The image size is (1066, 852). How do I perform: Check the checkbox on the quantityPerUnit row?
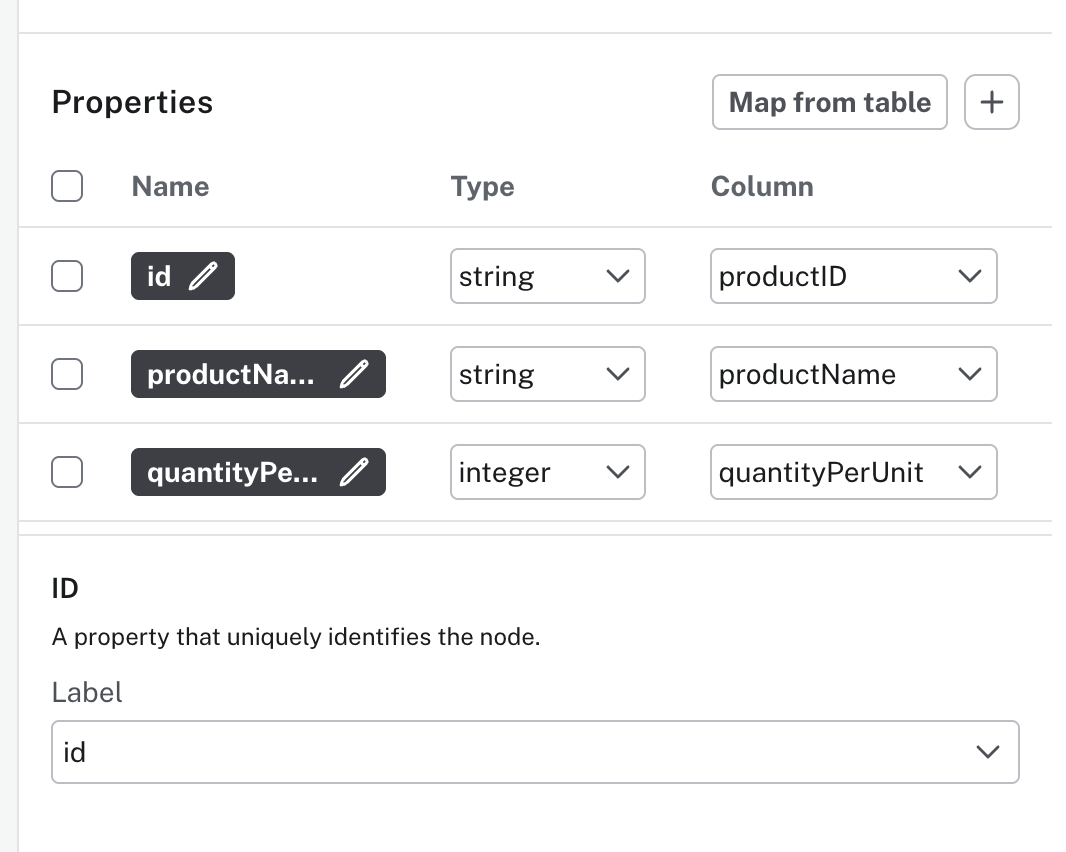pyautogui.click(x=67, y=472)
